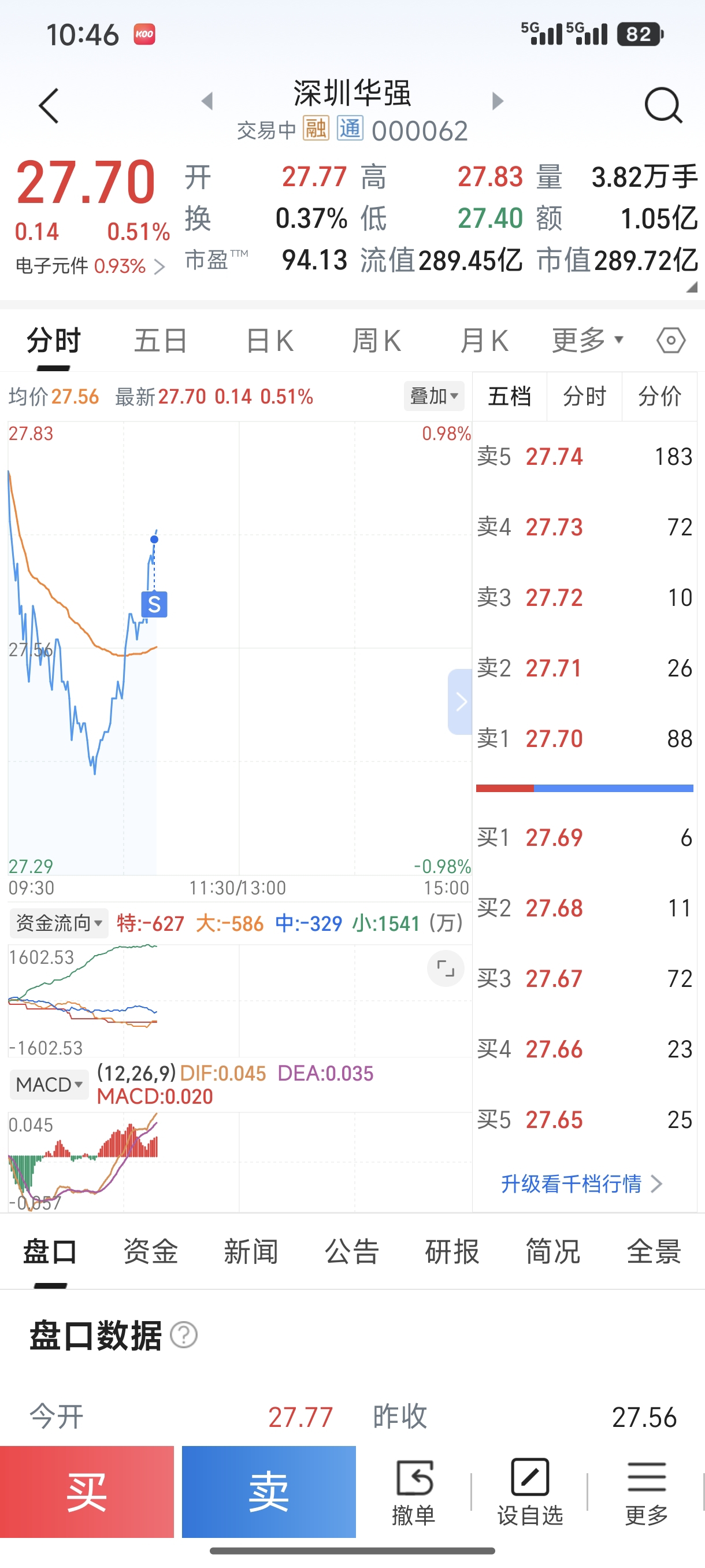Tap the blue latest-price dot on chart

tap(154, 539)
